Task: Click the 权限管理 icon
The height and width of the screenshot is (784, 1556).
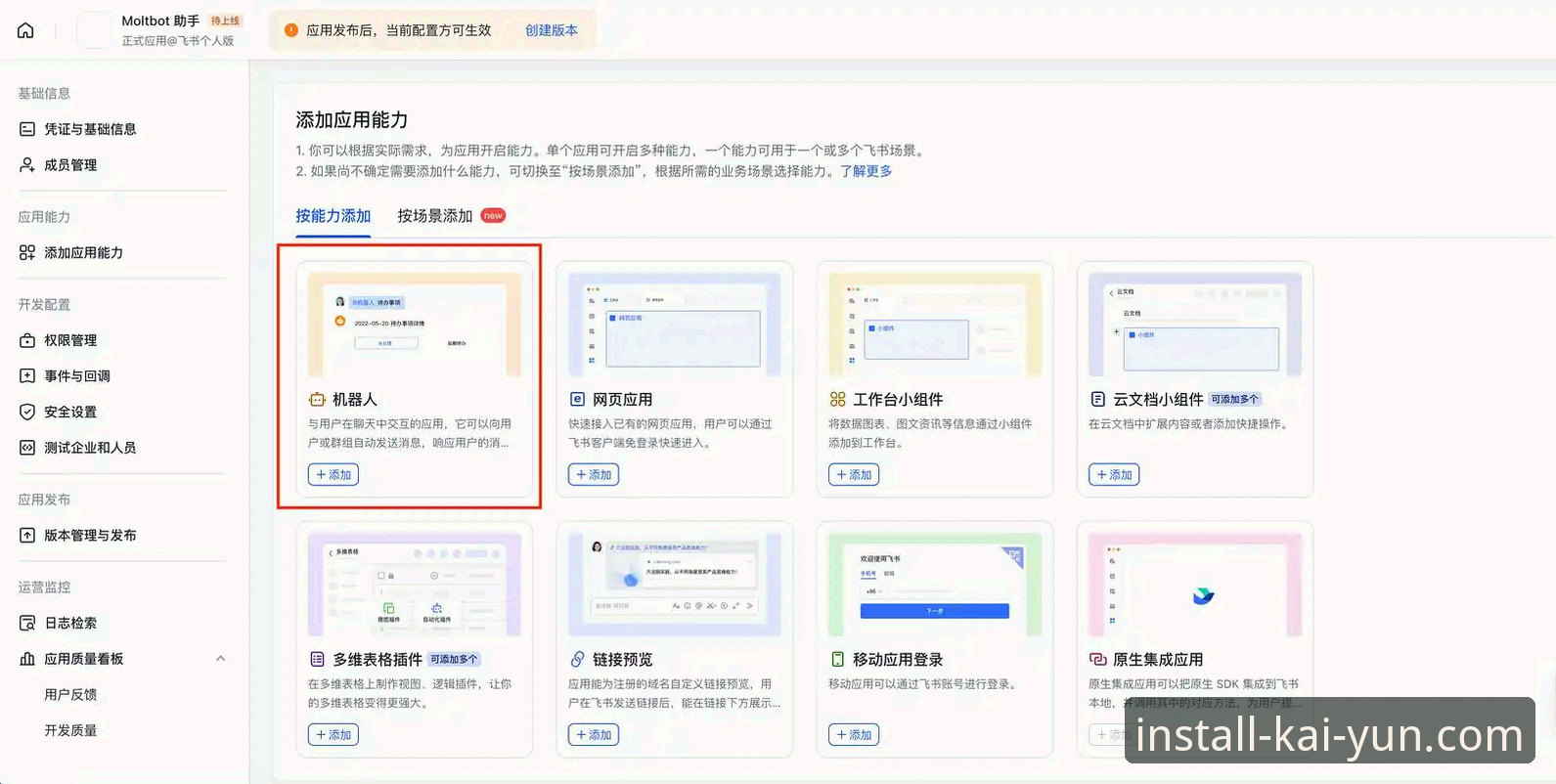Action: pyautogui.click(x=27, y=340)
